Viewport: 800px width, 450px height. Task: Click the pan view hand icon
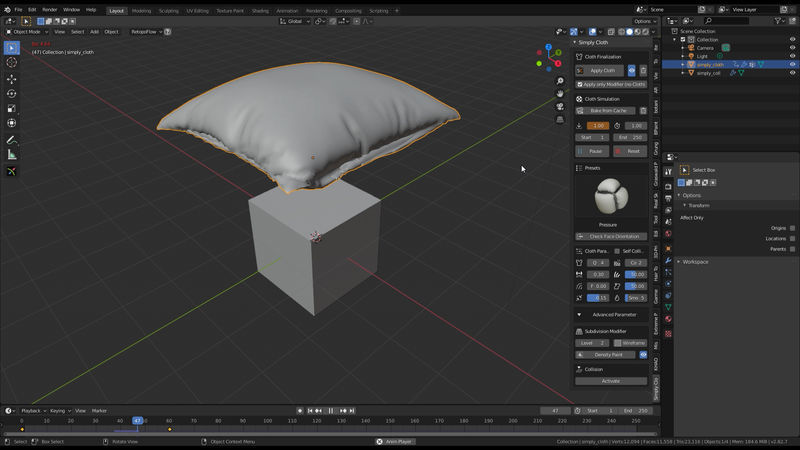(x=560, y=94)
